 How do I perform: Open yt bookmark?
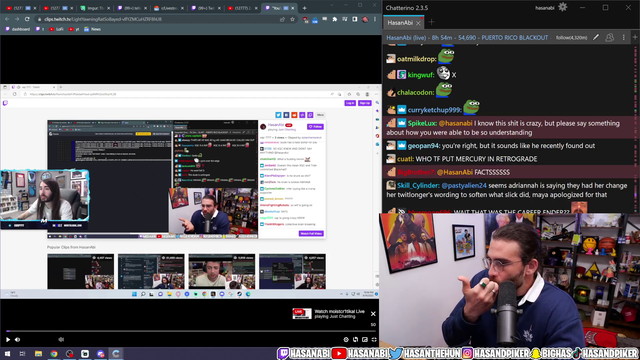74,29
